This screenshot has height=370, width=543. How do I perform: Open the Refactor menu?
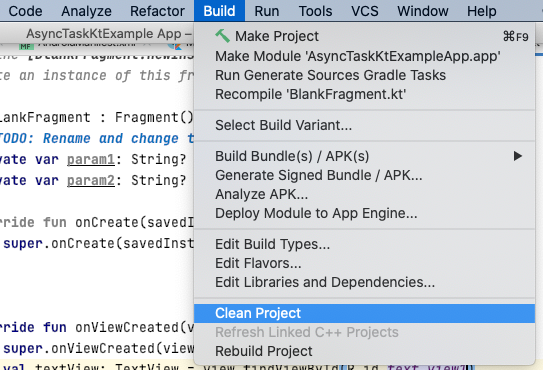[157, 11]
